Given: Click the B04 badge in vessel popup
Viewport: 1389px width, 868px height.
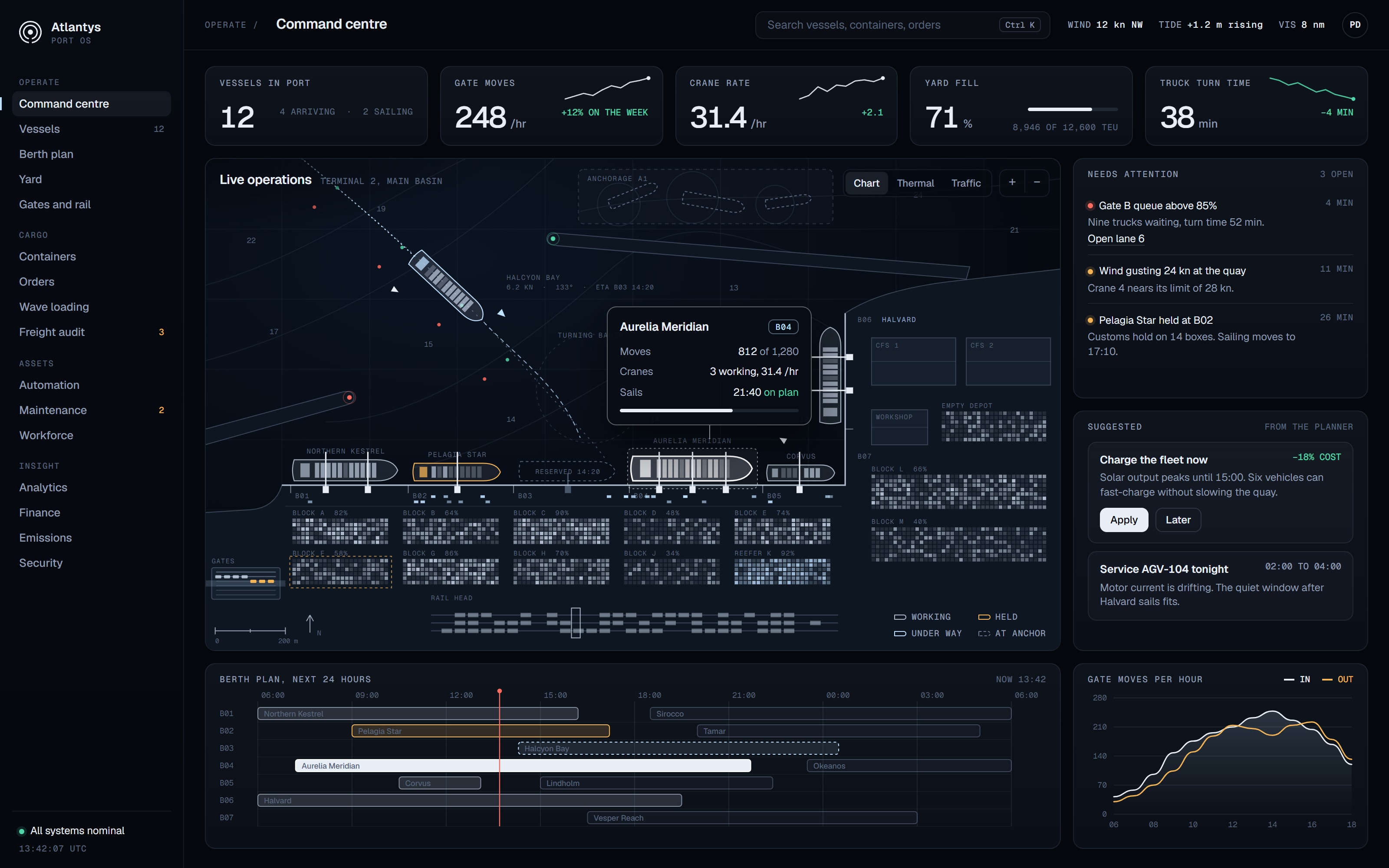Looking at the screenshot, I should point(783,327).
